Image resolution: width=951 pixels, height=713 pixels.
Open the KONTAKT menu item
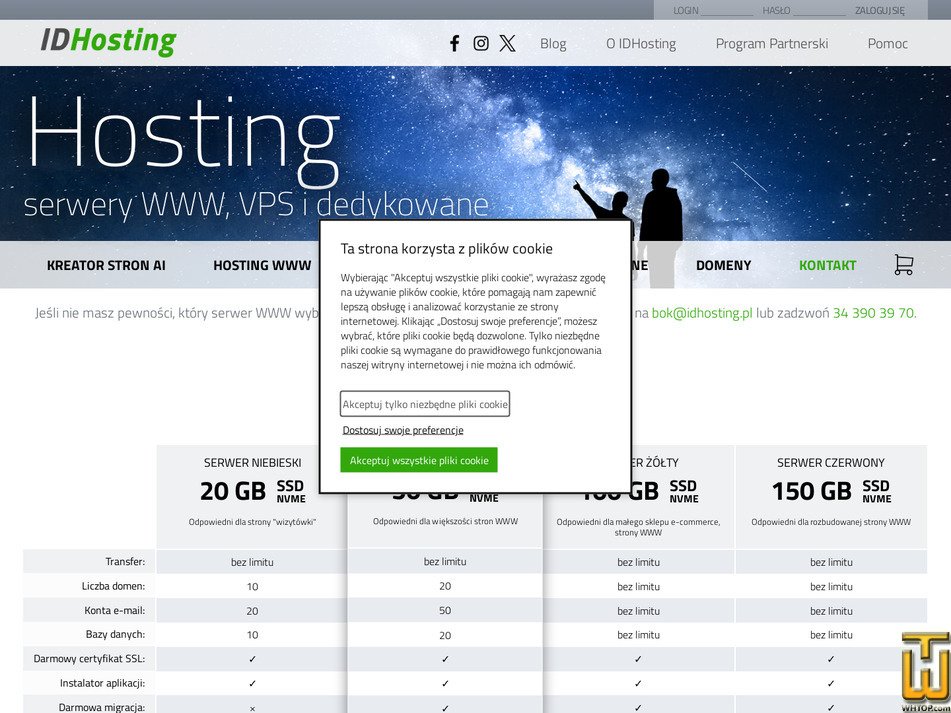[827, 266]
